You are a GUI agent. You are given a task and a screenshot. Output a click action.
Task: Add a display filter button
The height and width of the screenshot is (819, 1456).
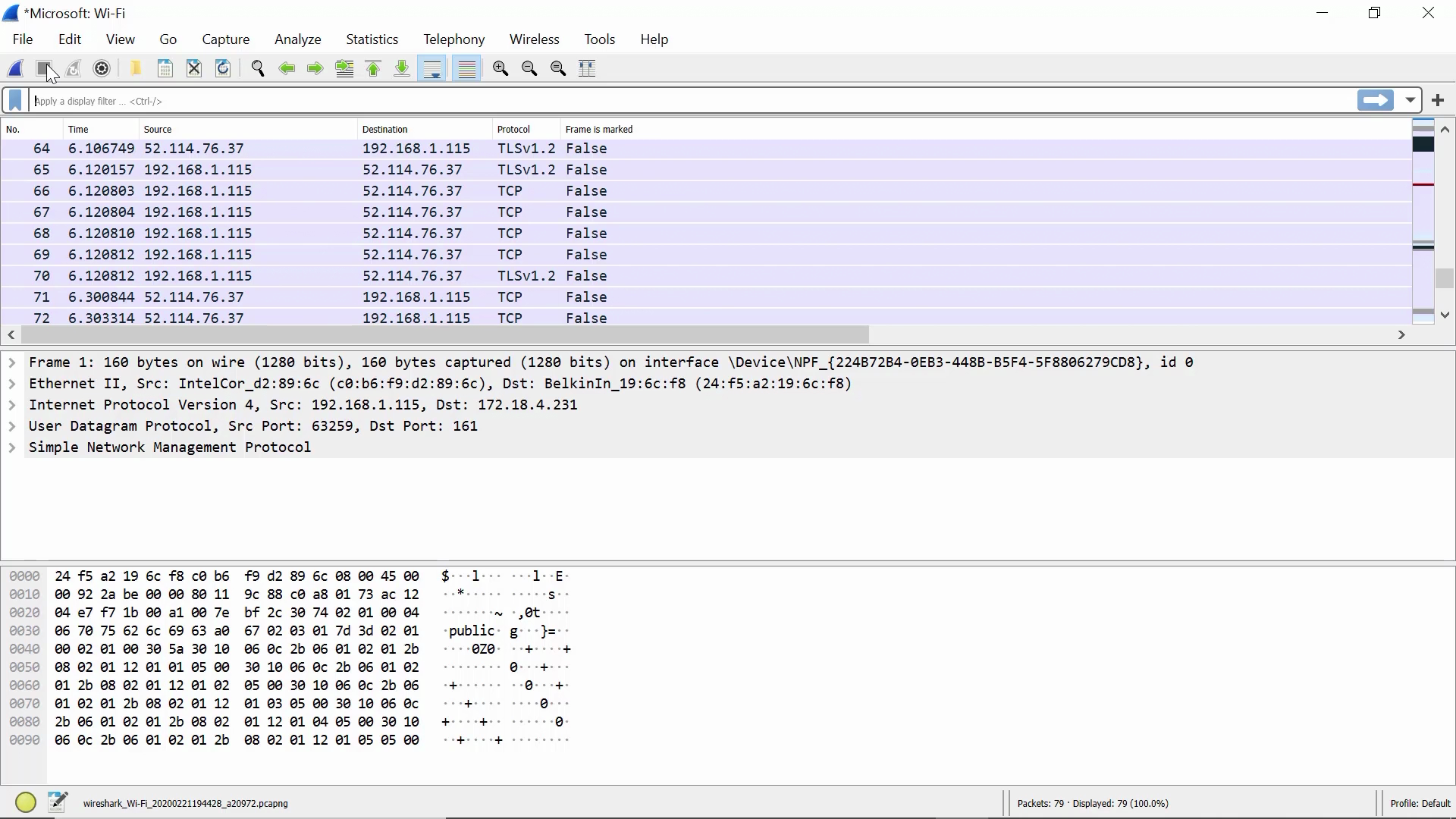click(x=1438, y=100)
